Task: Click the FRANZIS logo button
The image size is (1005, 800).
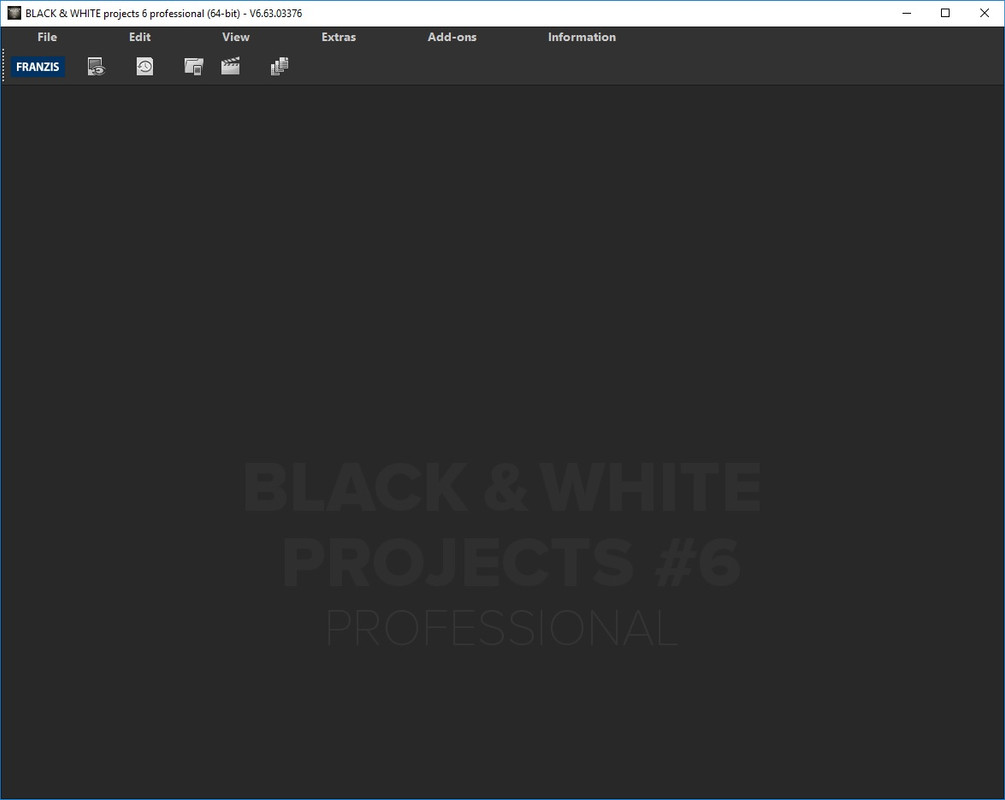Action: click(x=37, y=67)
